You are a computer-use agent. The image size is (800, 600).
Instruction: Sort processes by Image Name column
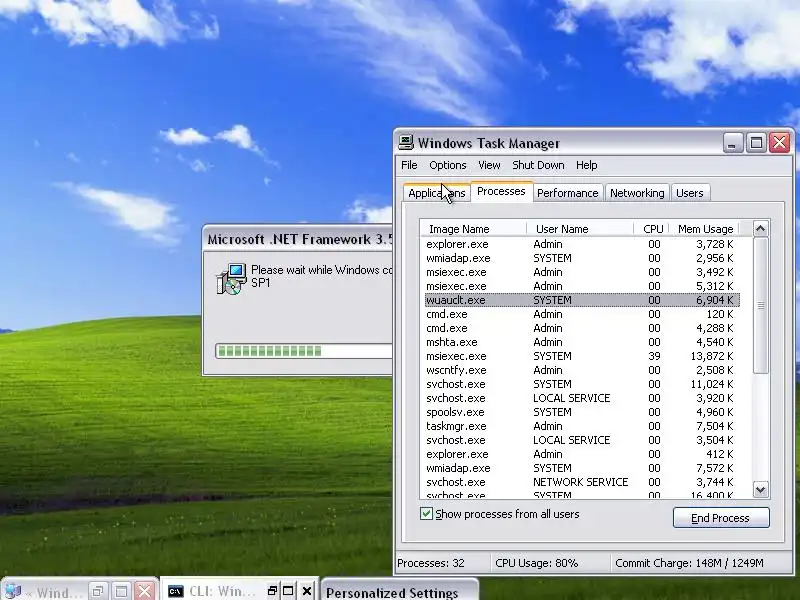pyautogui.click(x=473, y=229)
